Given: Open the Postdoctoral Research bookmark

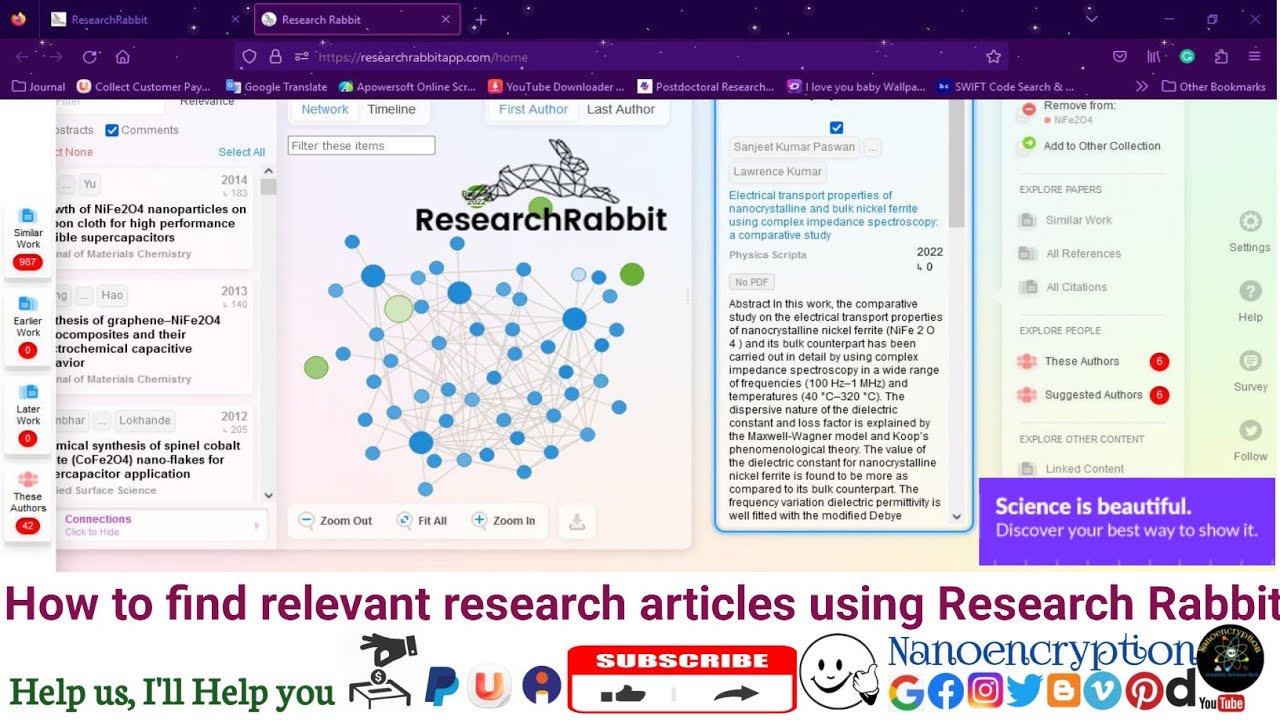Looking at the screenshot, I should [706, 87].
